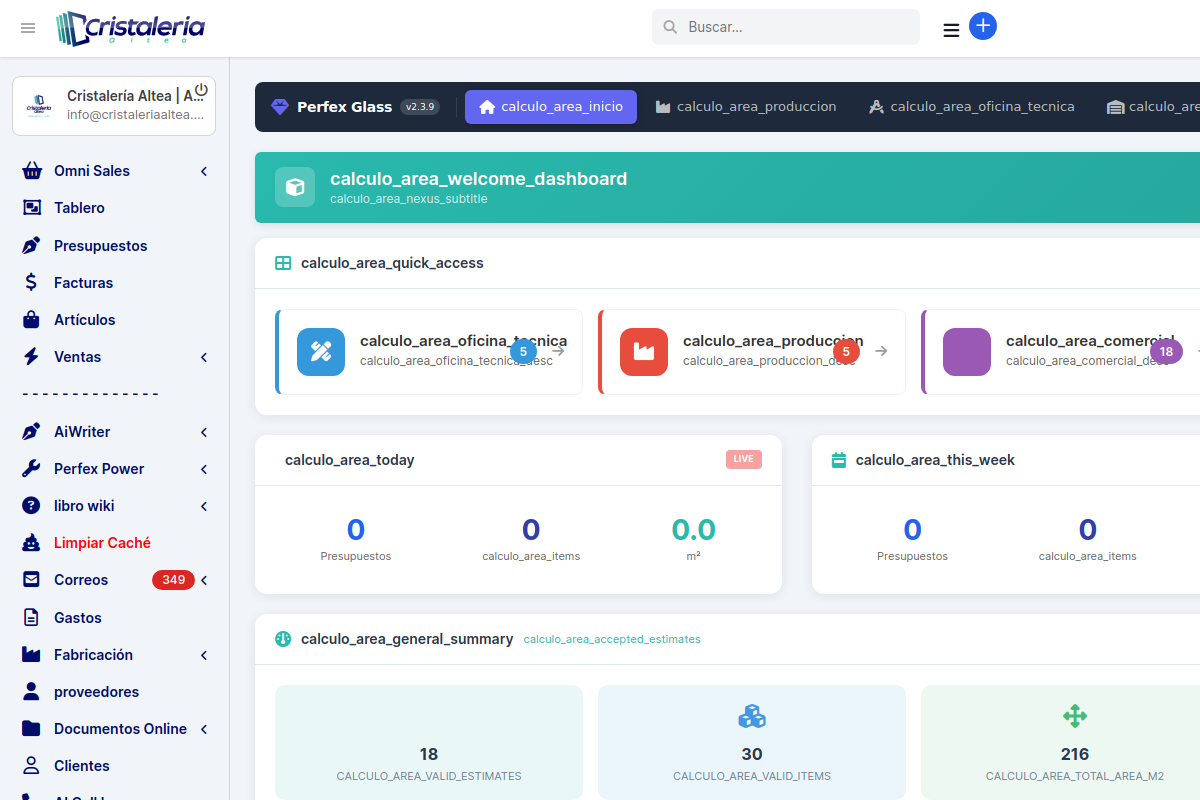Expand the Omni Sales submenu

click(204, 171)
